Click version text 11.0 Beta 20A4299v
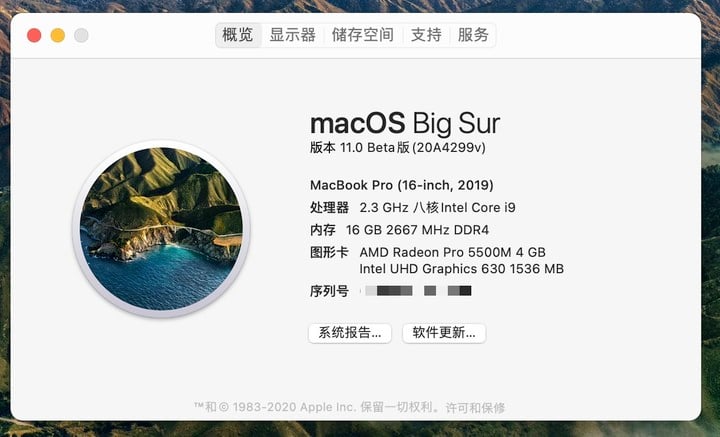The image size is (720, 437). pos(398,148)
